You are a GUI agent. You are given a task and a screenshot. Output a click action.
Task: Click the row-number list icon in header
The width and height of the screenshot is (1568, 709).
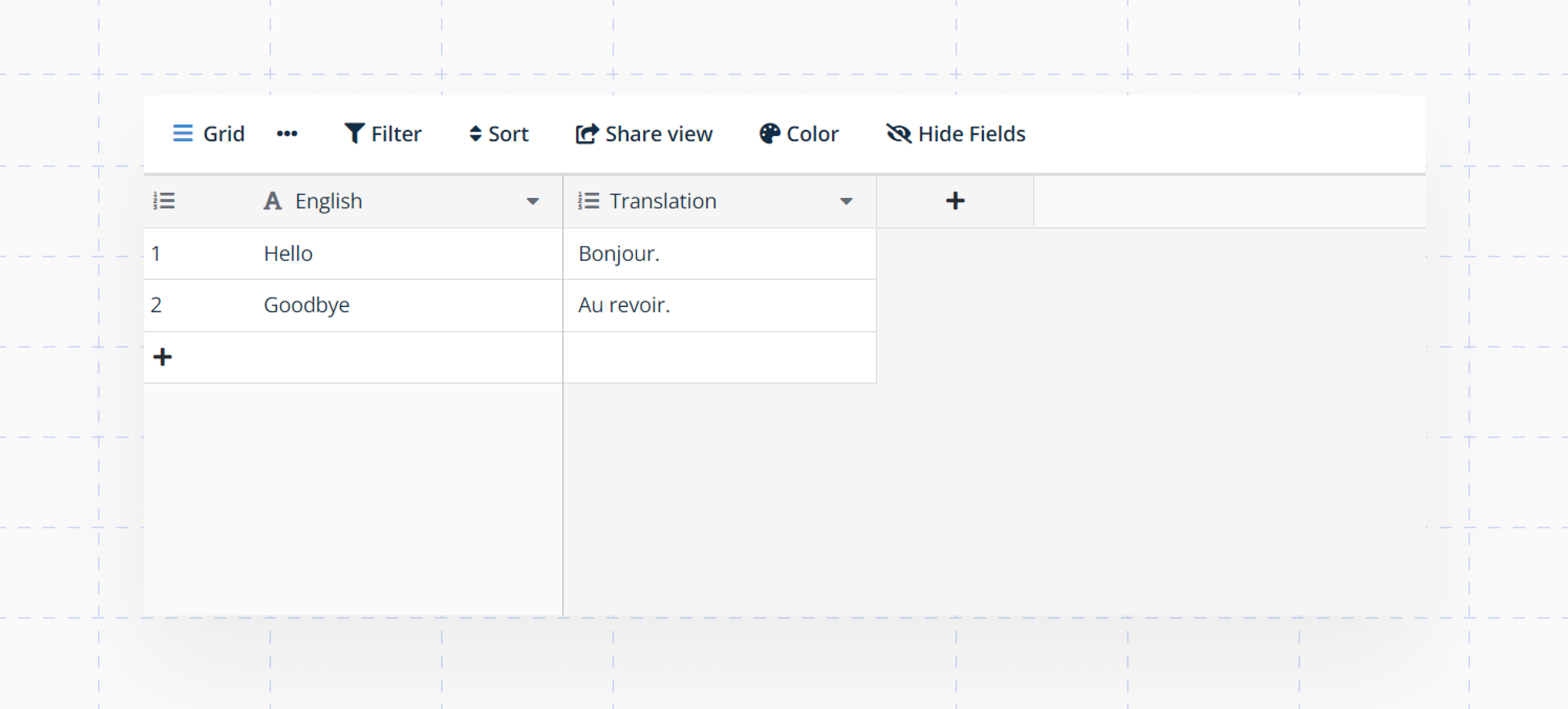click(164, 201)
